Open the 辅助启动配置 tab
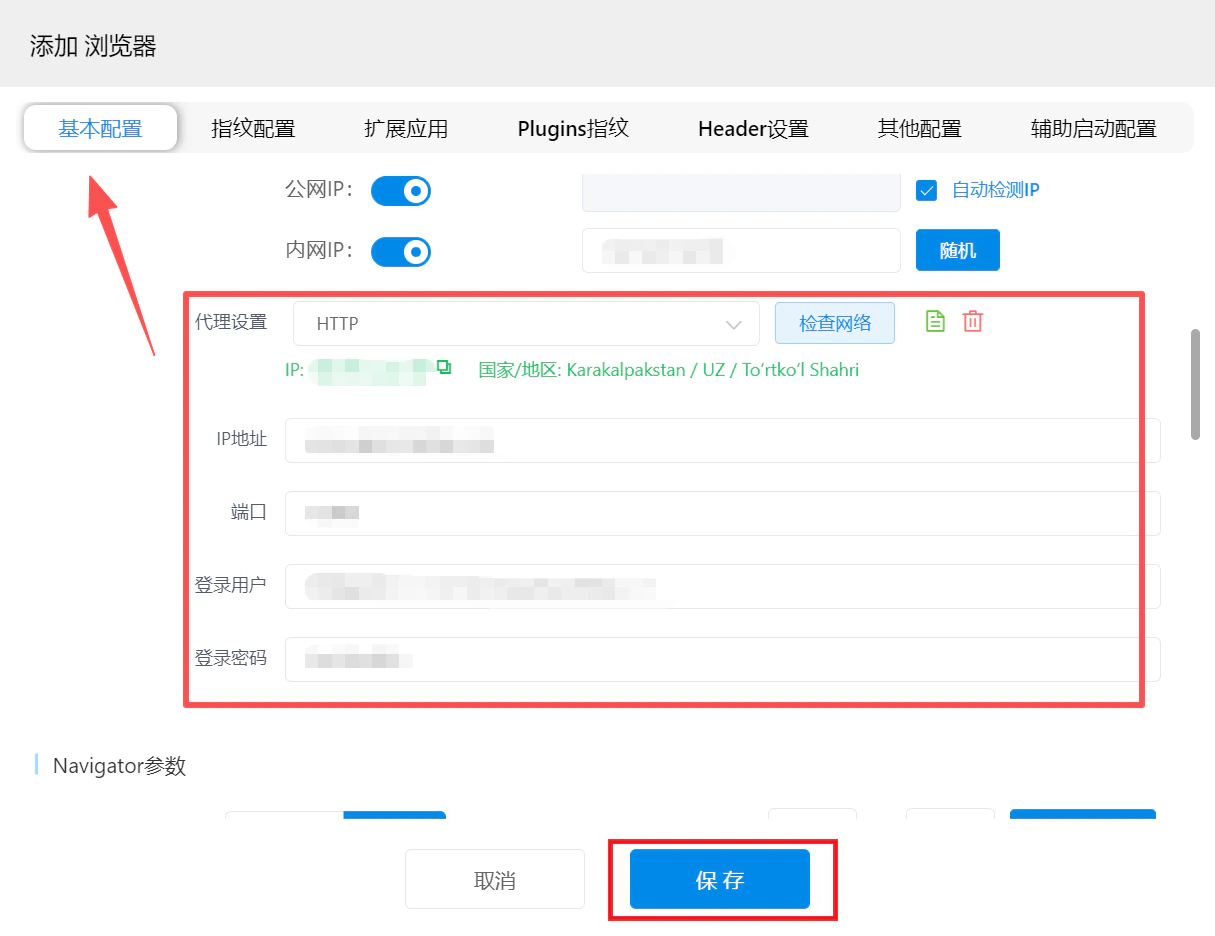Viewport: 1215px width, 936px height. tap(1095, 128)
